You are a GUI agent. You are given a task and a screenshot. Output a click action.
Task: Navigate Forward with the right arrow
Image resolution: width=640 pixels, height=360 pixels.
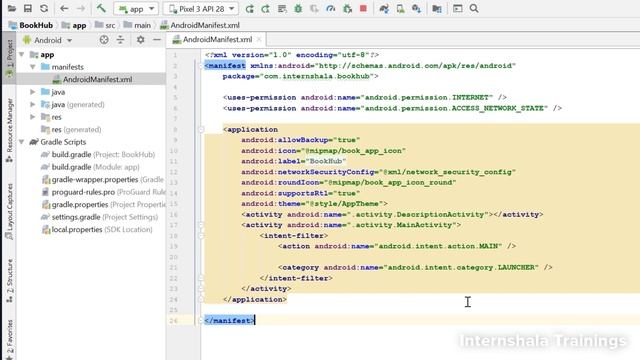(81, 9)
